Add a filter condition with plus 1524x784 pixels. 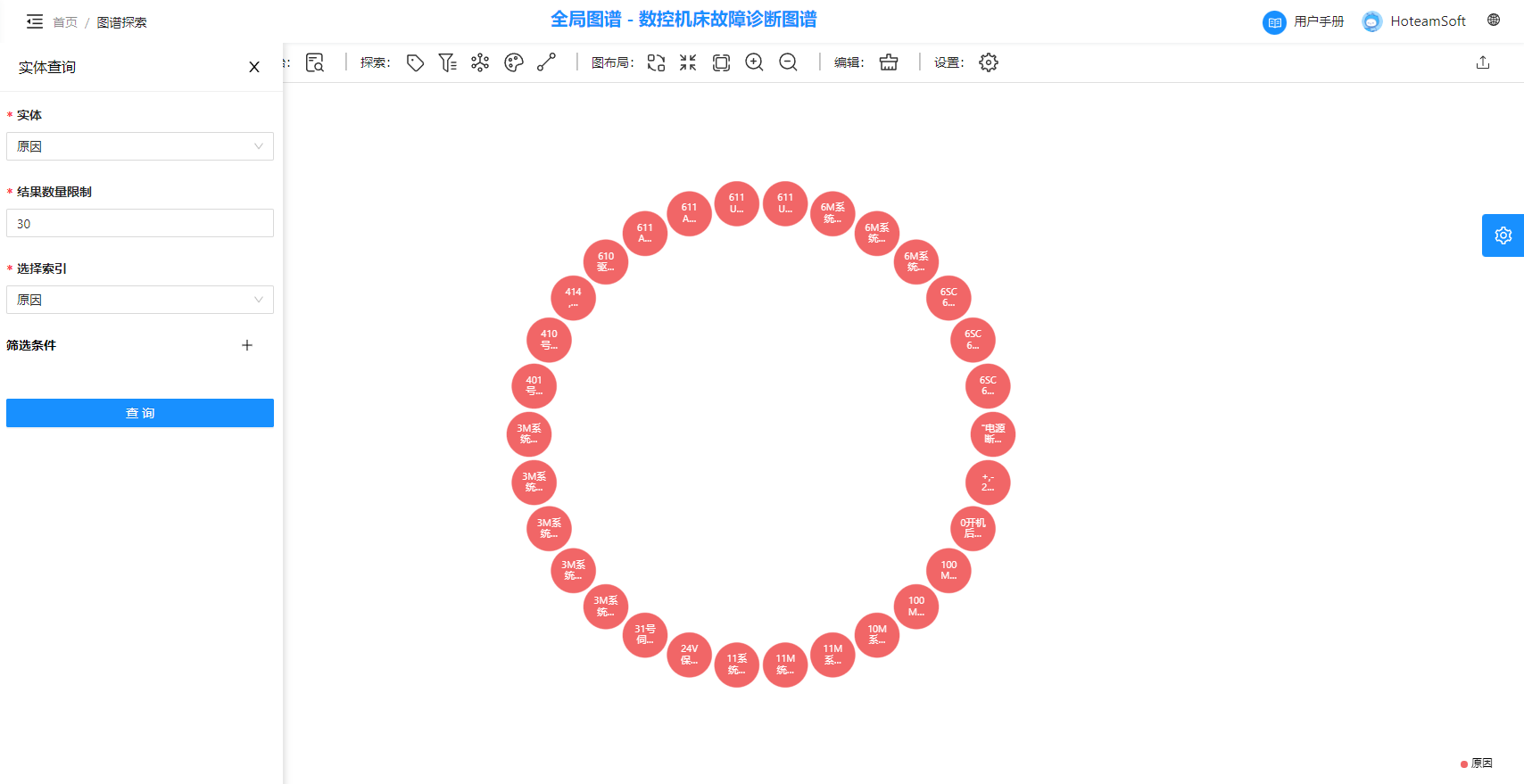(247, 345)
